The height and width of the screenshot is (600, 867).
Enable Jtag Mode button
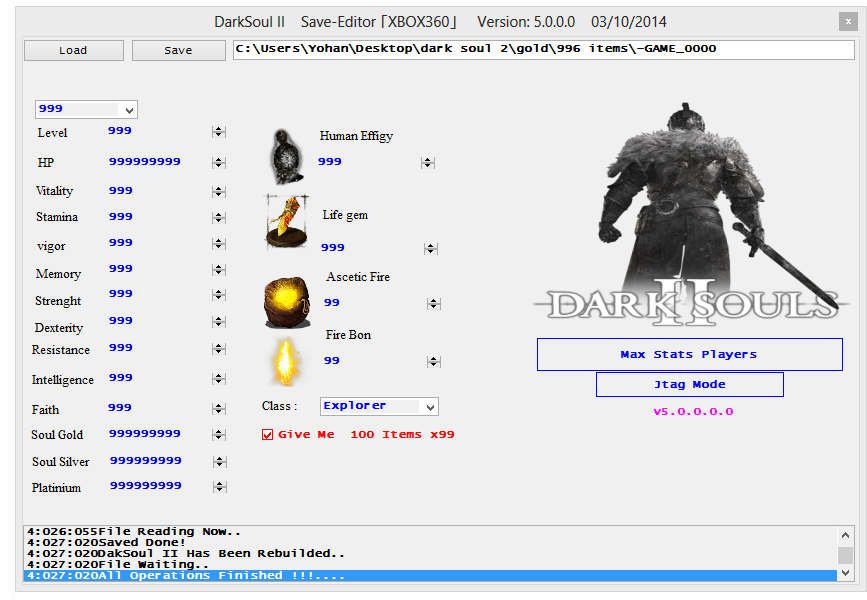pos(689,384)
